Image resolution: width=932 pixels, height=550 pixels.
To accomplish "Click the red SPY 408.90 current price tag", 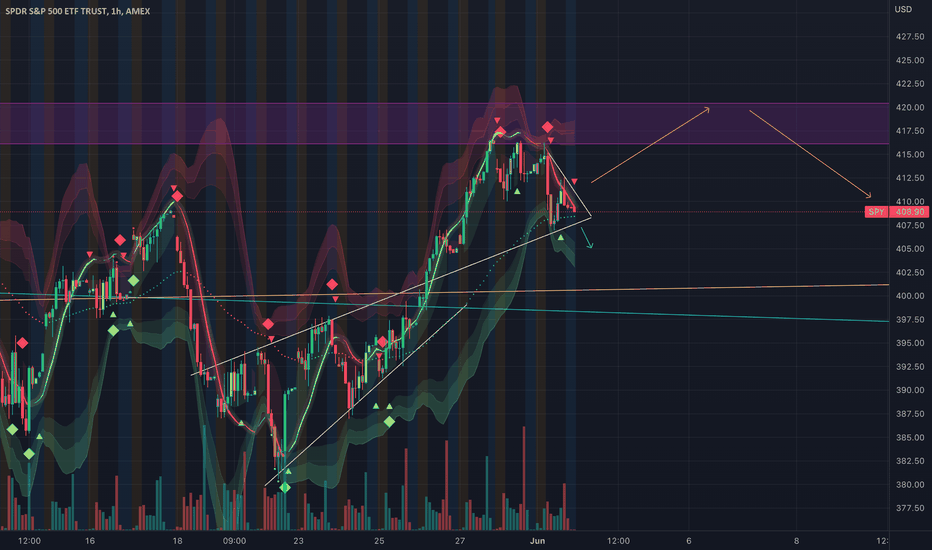I will (x=897, y=212).
